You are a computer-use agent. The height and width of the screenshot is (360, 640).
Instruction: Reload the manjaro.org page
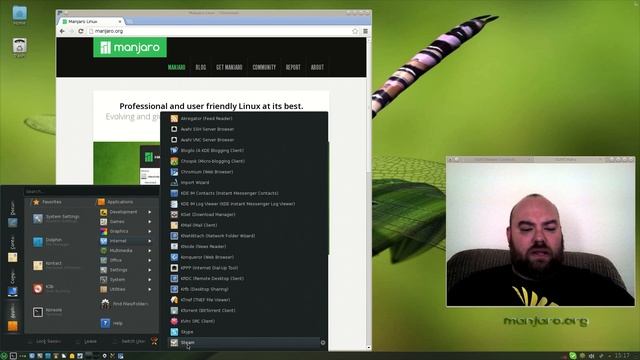click(81, 31)
